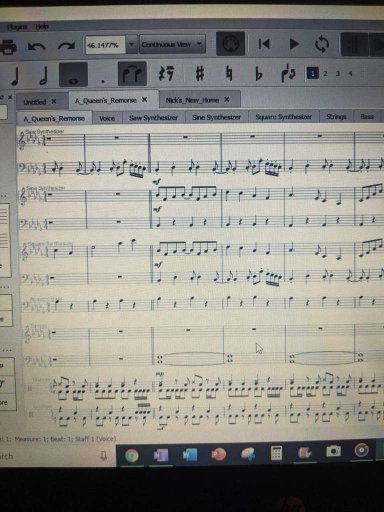This screenshot has height=512, width=384.
Task: Apply a natural accidental
Action: [x=229, y=73]
